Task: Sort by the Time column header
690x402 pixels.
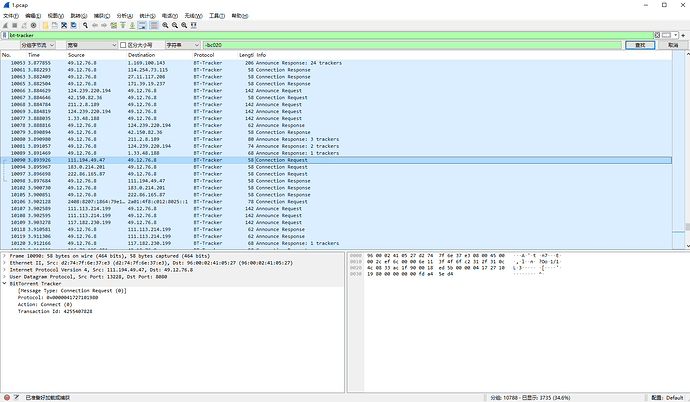Action: pyautogui.click(x=46, y=55)
